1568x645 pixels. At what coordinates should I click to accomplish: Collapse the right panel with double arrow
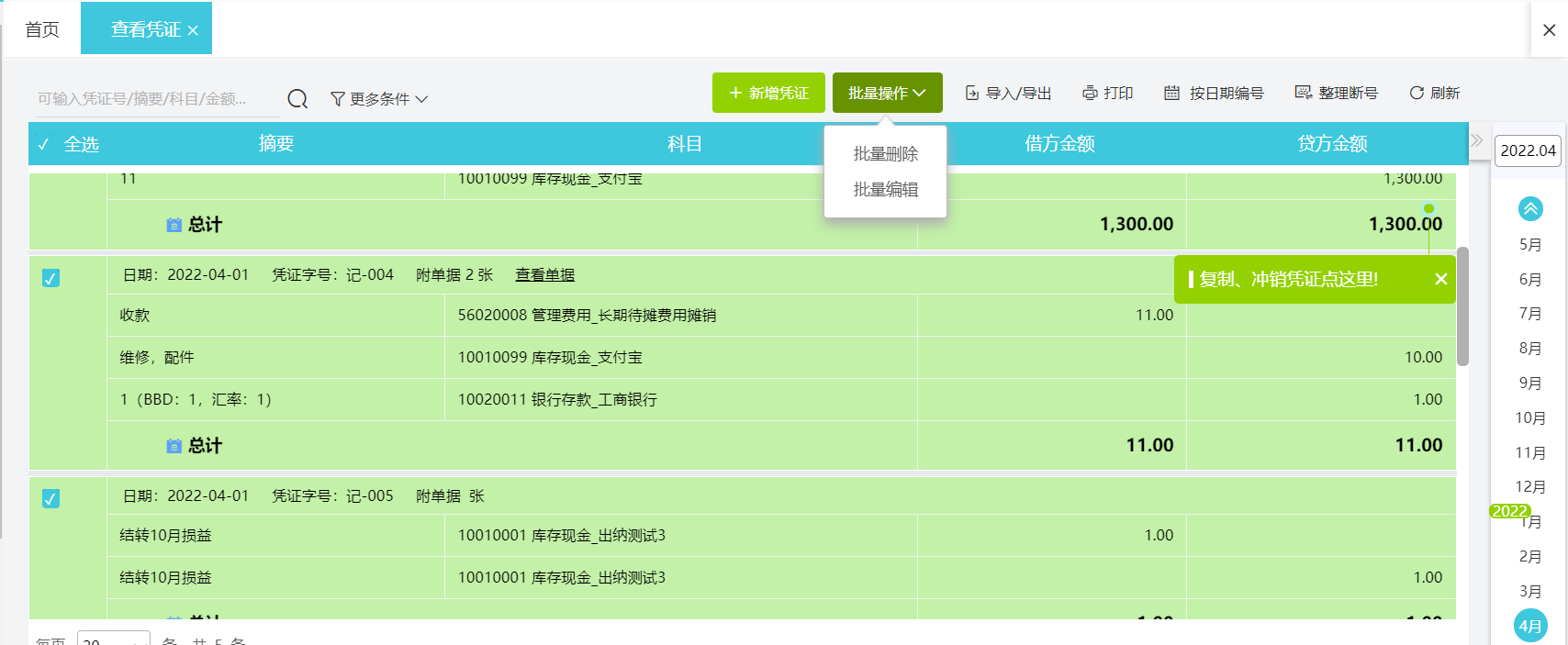pyautogui.click(x=1477, y=141)
